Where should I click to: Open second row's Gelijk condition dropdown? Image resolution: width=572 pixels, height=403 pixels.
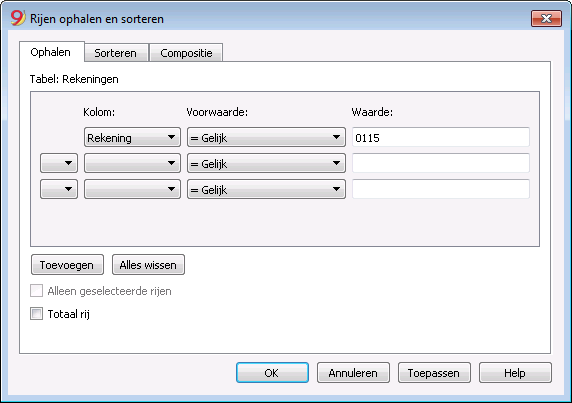(x=266, y=163)
